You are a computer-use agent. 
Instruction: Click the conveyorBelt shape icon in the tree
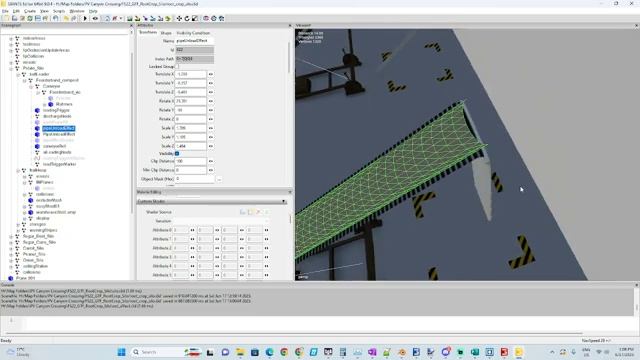(x=37, y=146)
